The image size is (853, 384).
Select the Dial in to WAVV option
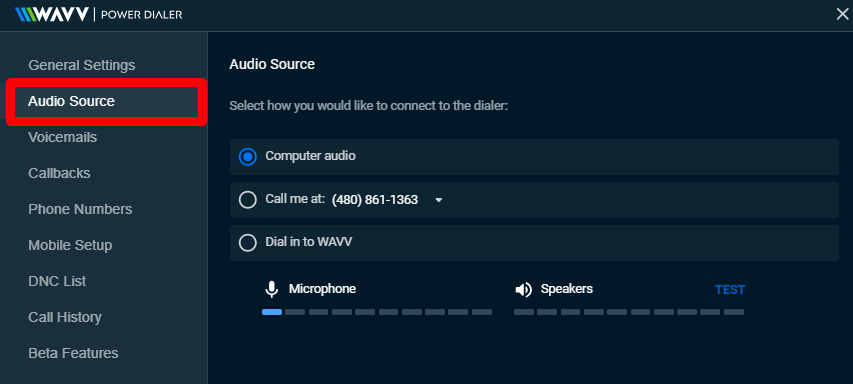click(248, 243)
